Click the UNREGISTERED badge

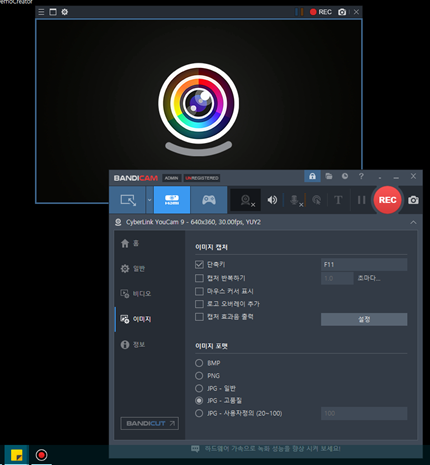tap(202, 178)
